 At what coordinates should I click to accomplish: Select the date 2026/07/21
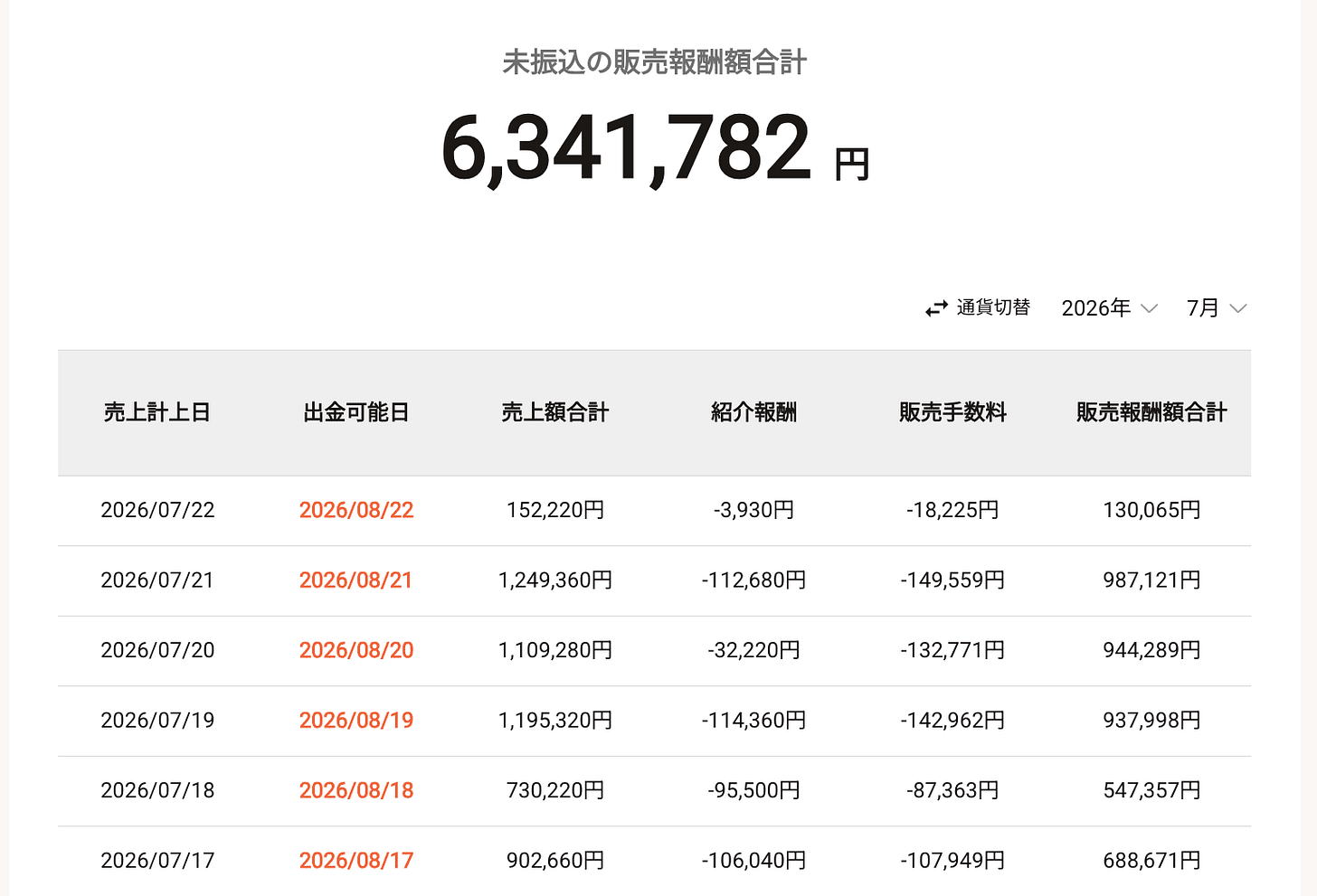click(157, 580)
